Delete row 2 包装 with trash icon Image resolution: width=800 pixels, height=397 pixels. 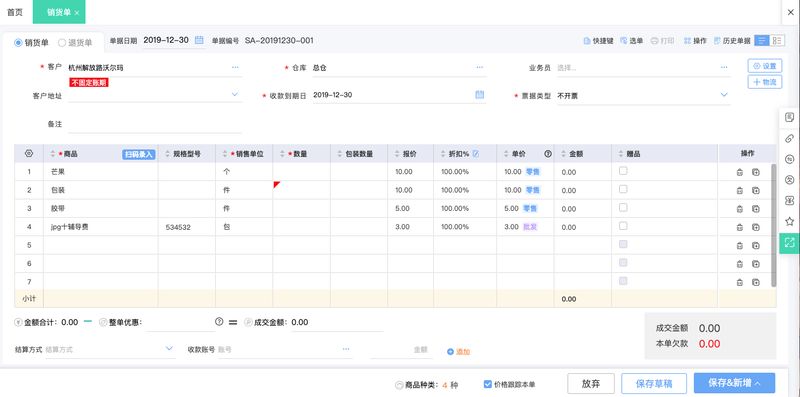[740, 190]
